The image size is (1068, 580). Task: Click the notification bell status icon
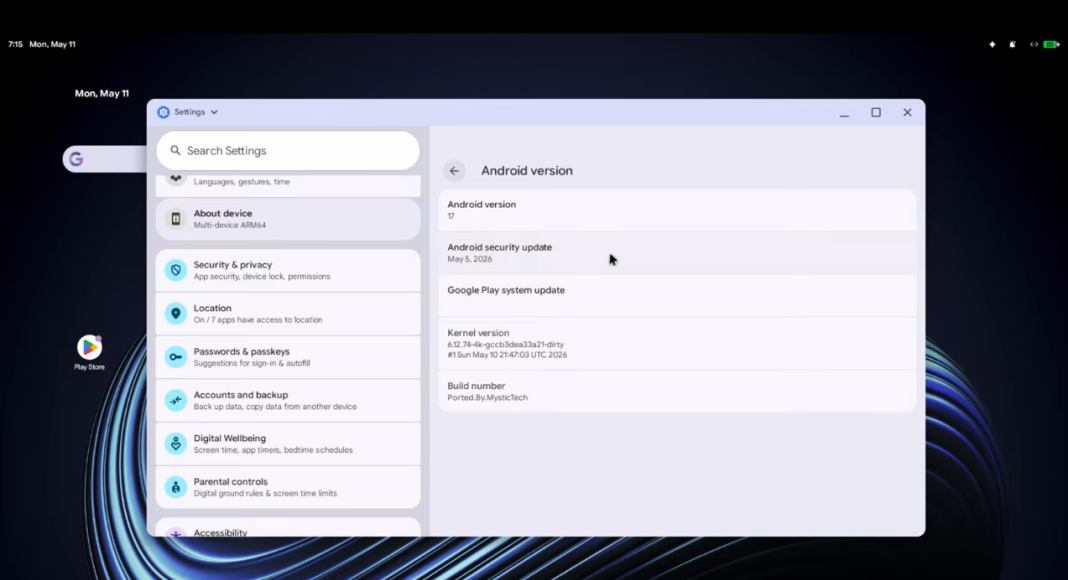pos(1013,44)
